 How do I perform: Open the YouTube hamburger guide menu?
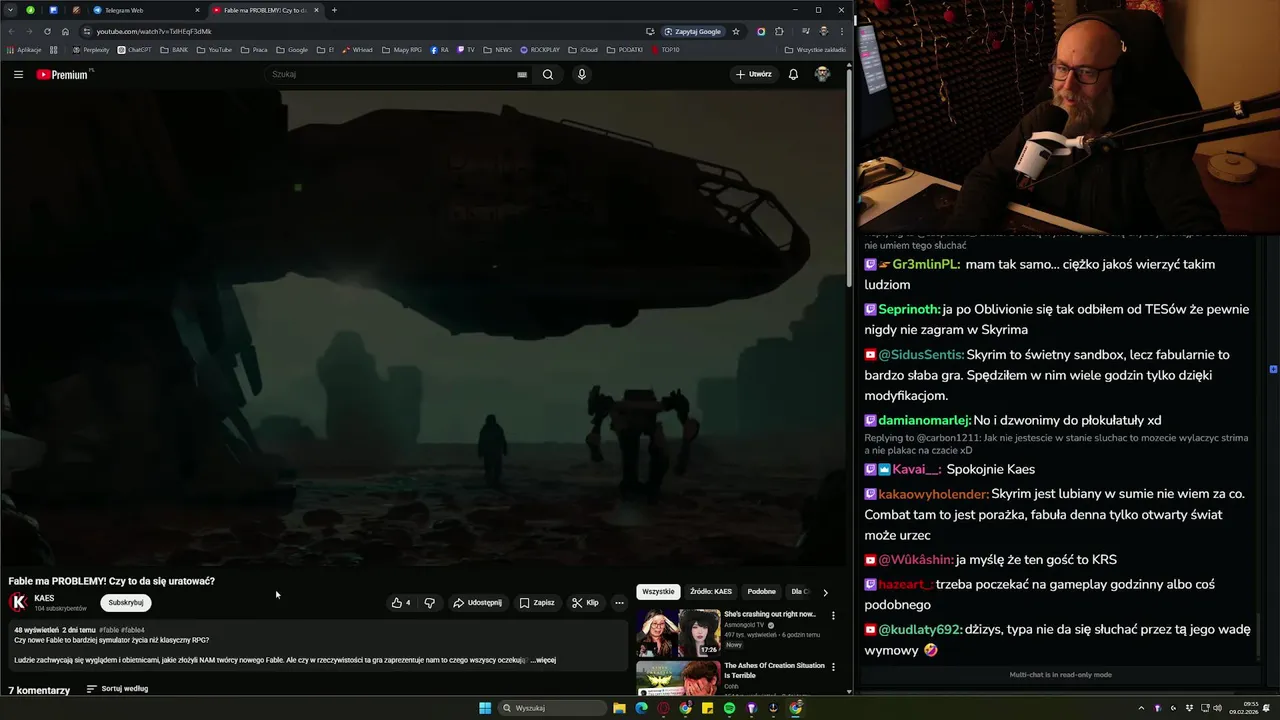[x=18, y=74]
